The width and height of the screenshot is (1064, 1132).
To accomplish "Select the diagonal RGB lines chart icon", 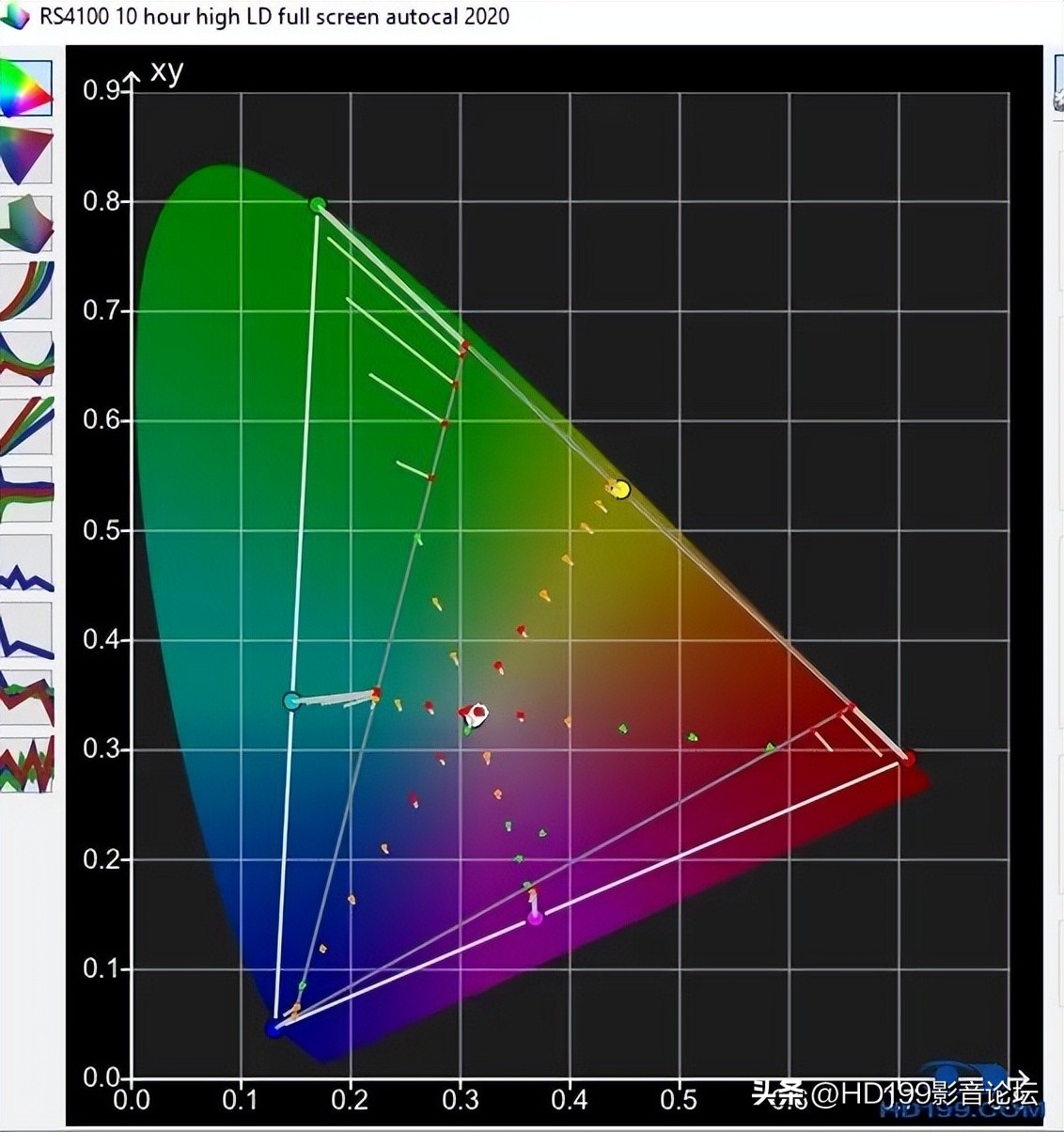I will pos(26,426).
